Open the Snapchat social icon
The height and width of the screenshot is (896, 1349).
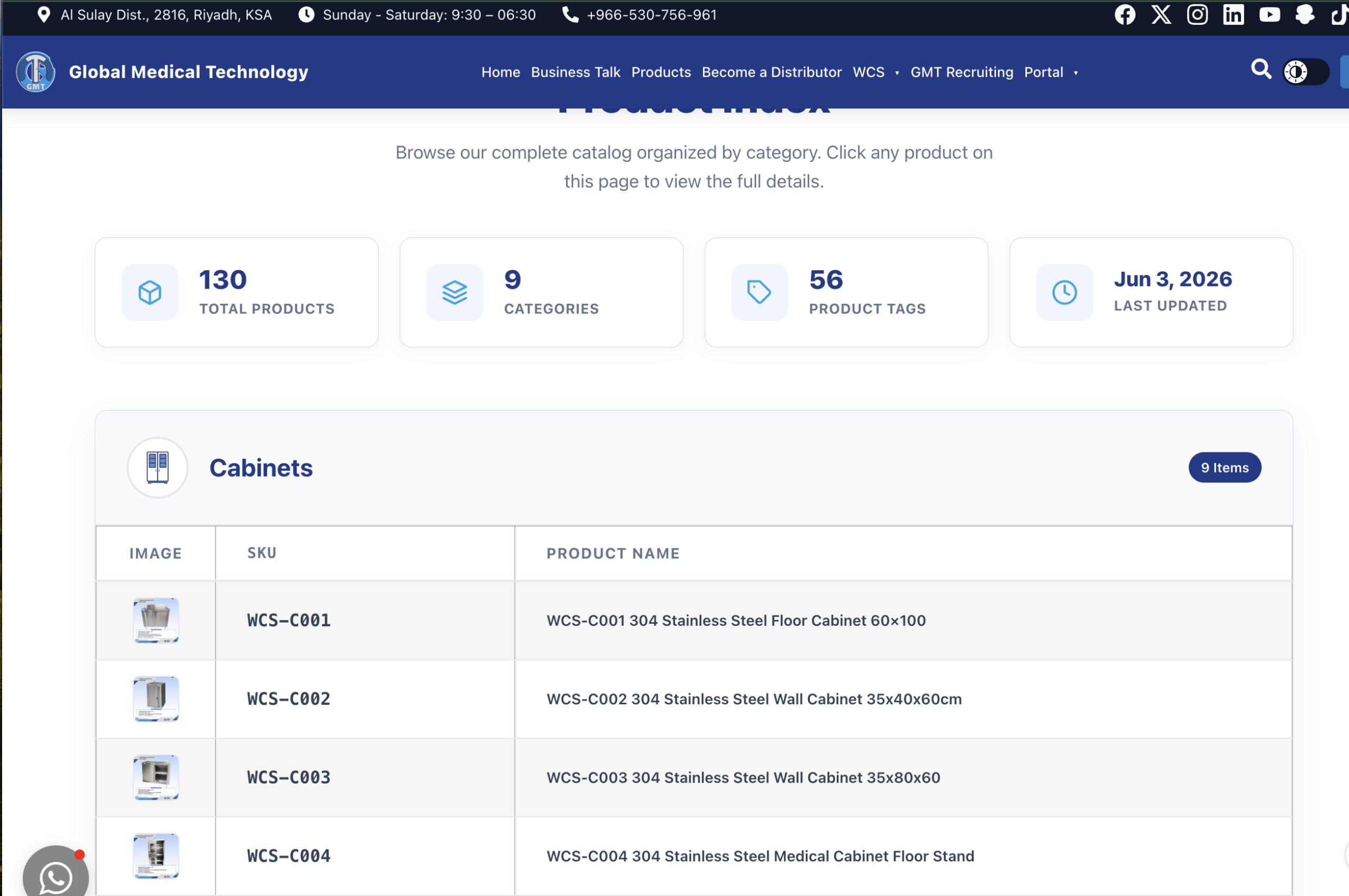click(1305, 15)
